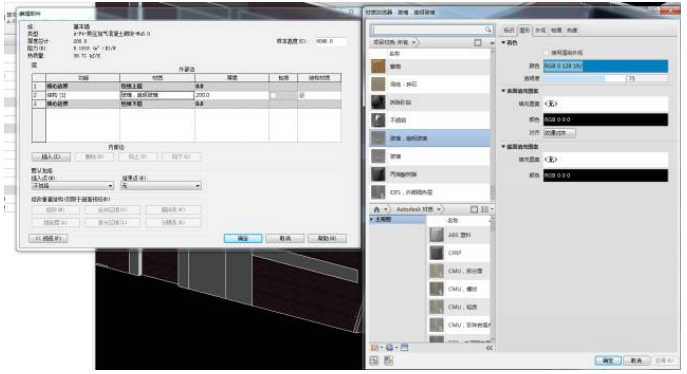Select layer row header number 3
Image resolution: width=687 pixels, height=374 pixels.
pyautogui.click(x=39, y=104)
